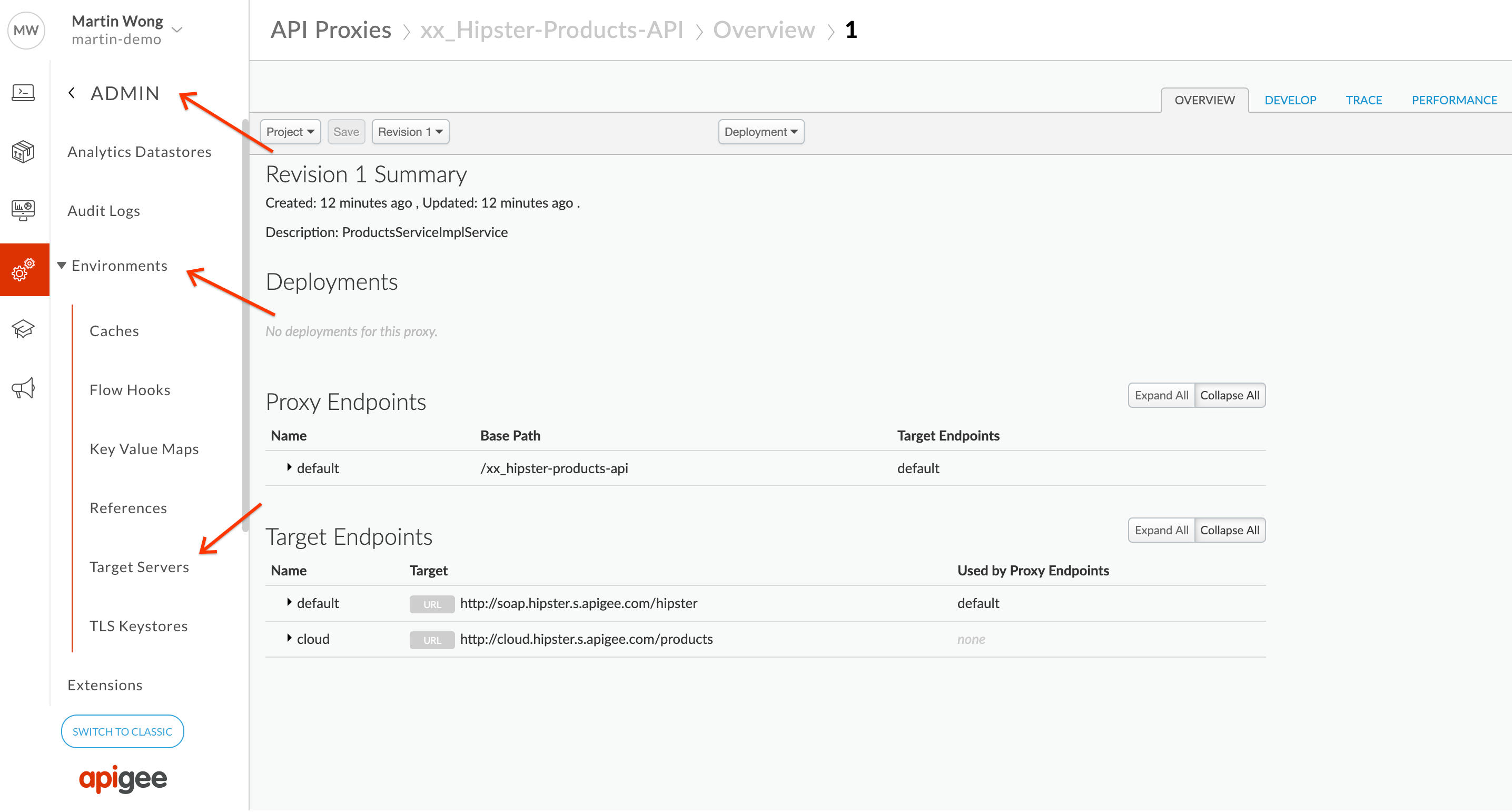
Task: Open Target Servers under Environments
Action: point(139,567)
